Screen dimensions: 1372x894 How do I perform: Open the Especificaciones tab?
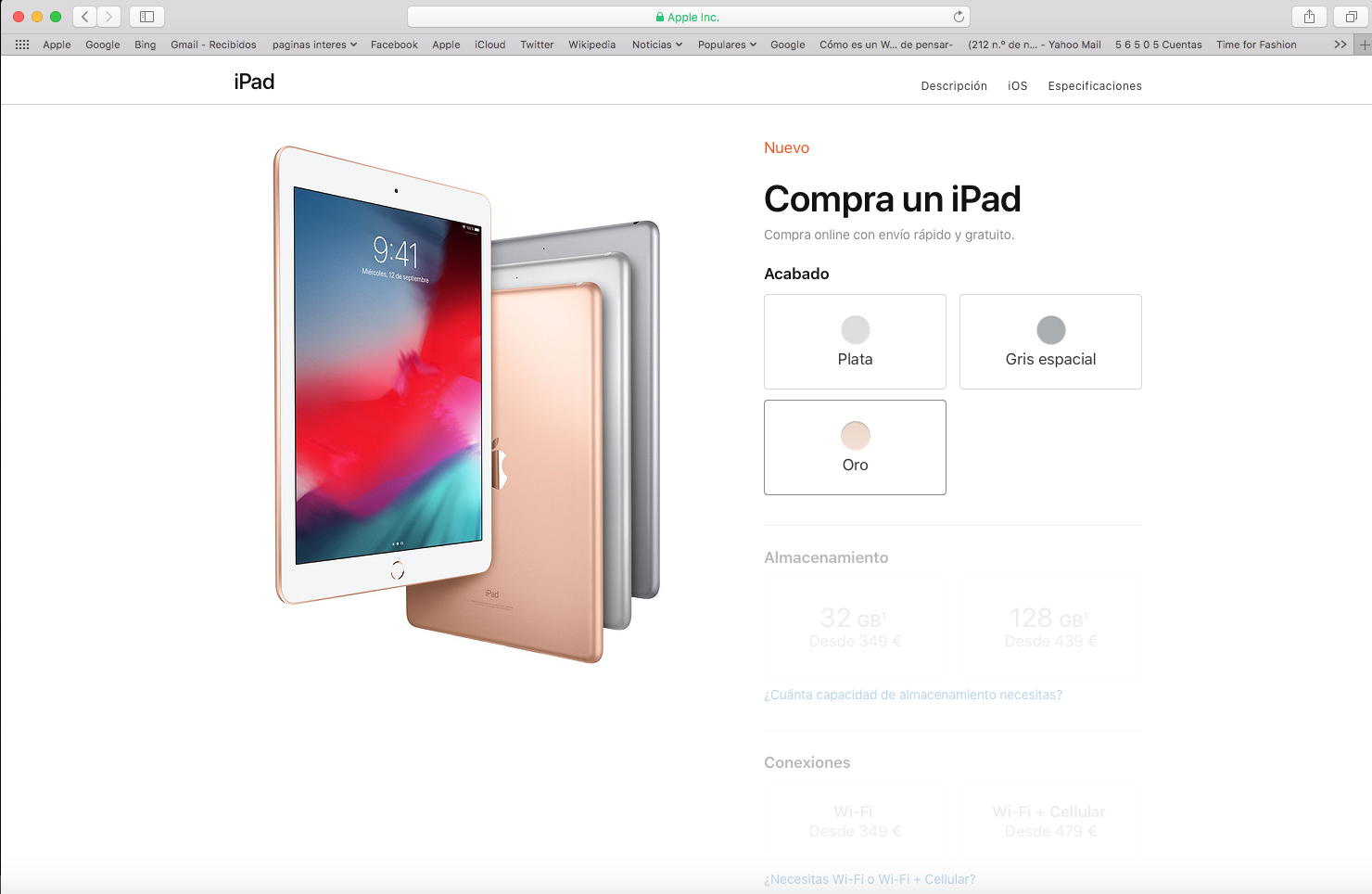coord(1095,86)
